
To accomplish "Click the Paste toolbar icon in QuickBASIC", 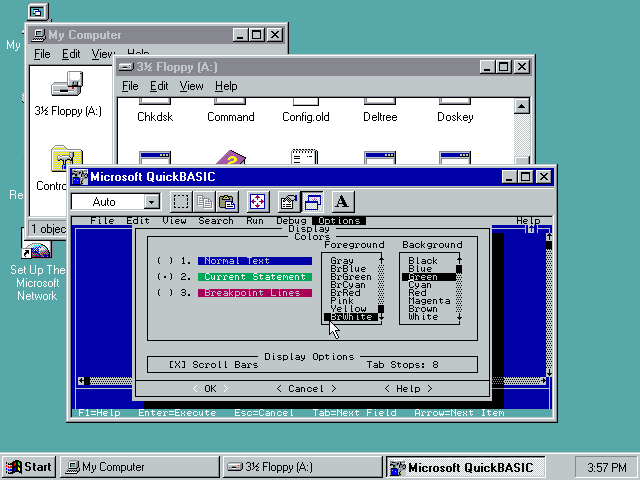I will click(227, 202).
